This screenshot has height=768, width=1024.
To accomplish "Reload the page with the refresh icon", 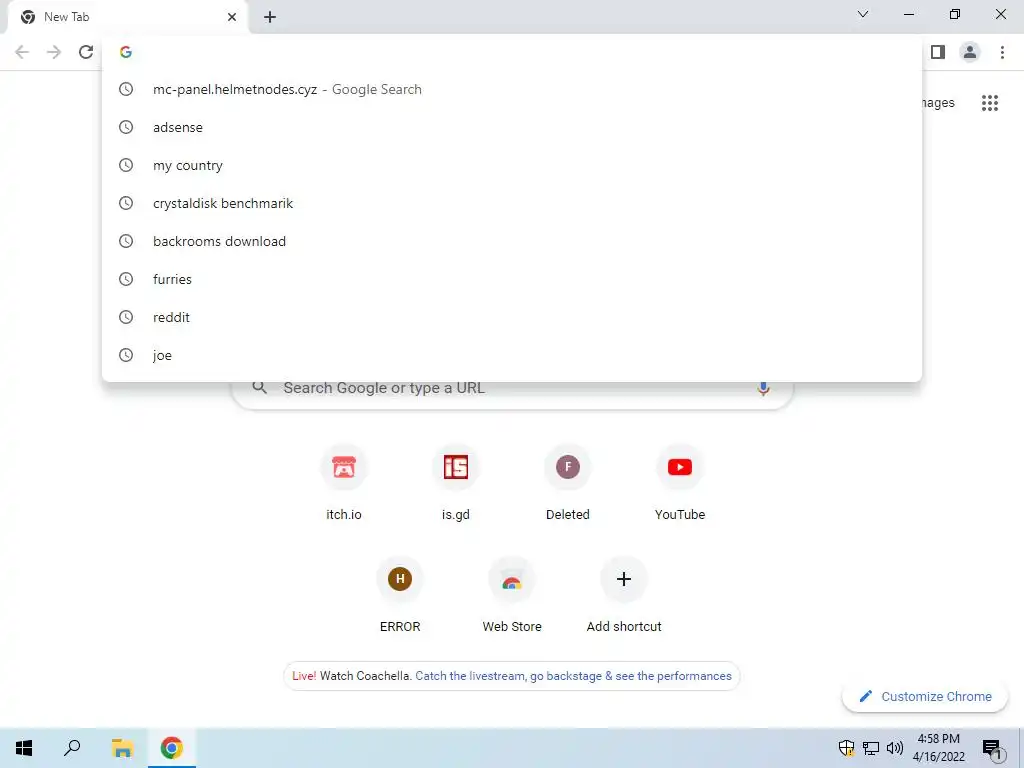I will pos(86,52).
